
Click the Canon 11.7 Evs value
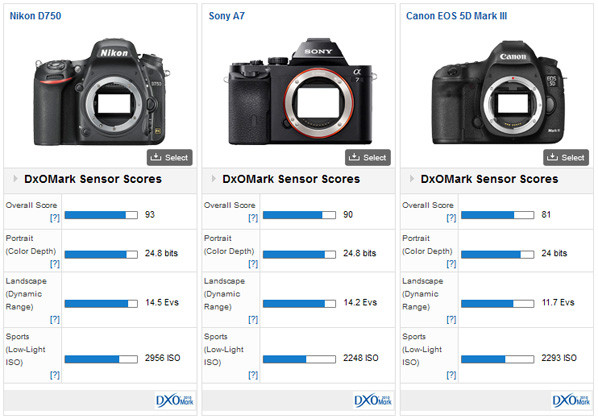click(558, 302)
